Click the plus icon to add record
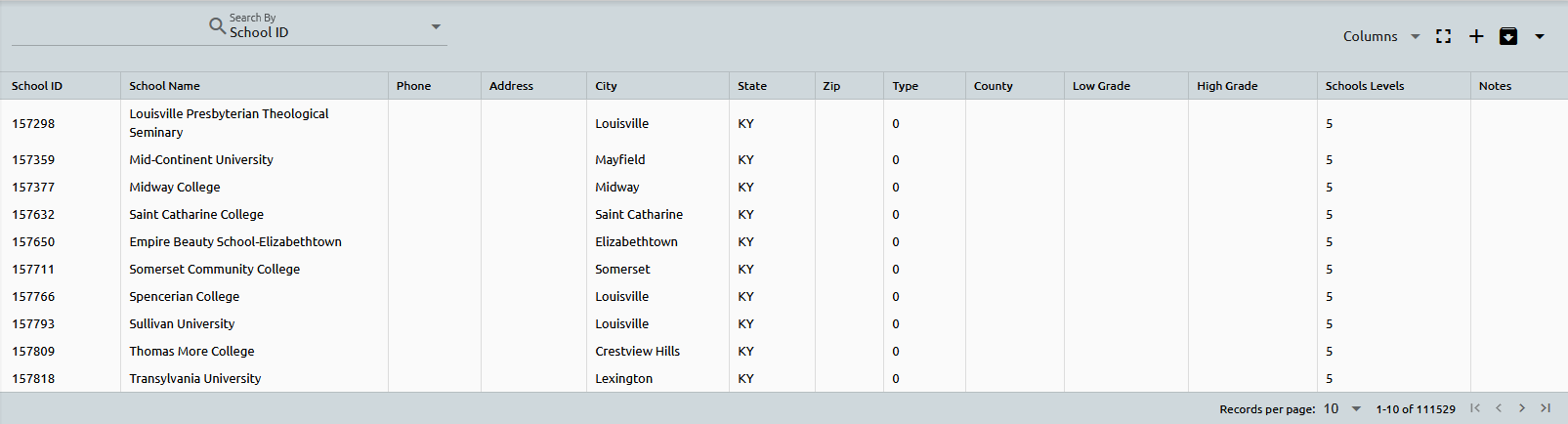 click(x=1476, y=36)
